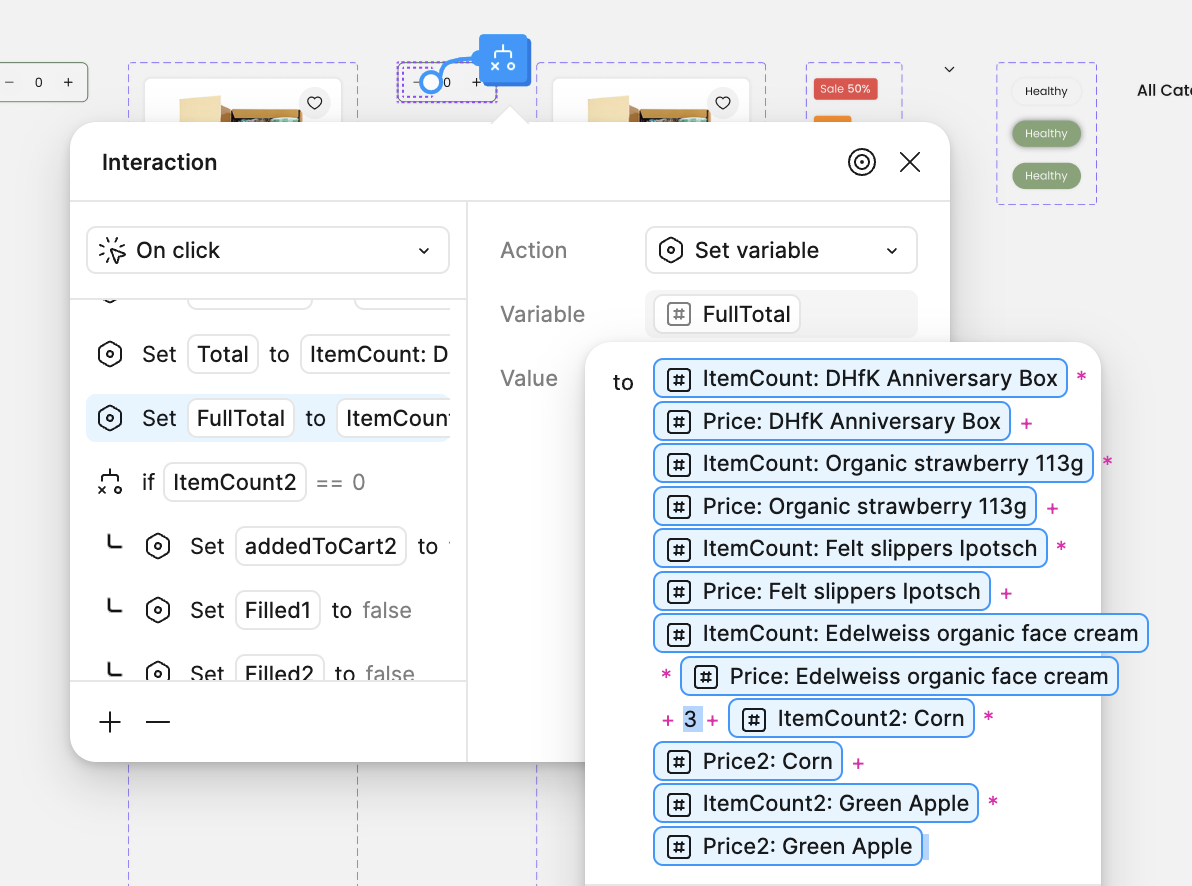This screenshot has height=886, width=1192.
Task: Click the ItemCount2: Corn variable token
Action: tap(851, 718)
